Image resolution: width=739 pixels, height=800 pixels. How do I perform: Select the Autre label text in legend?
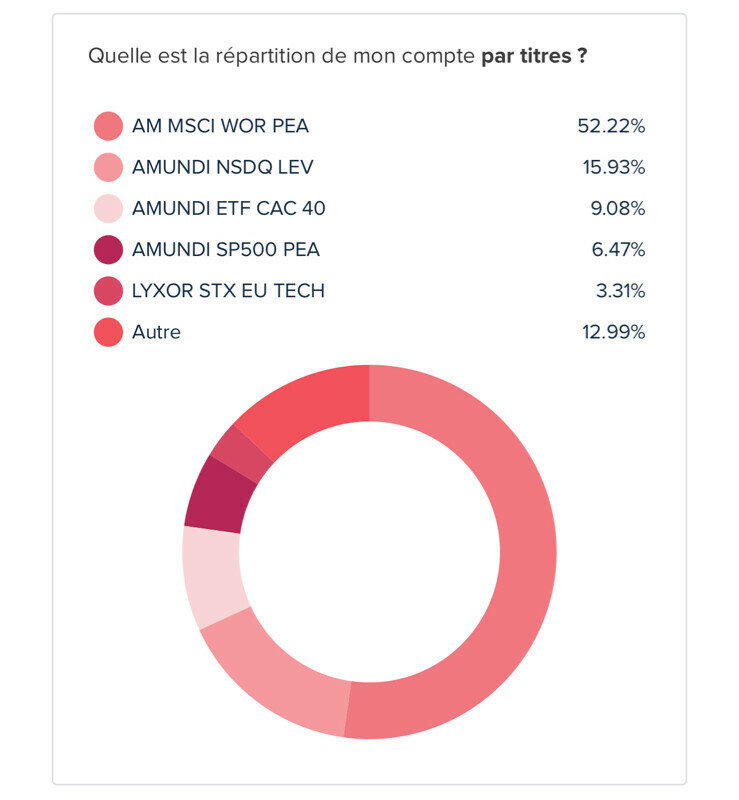click(156, 332)
